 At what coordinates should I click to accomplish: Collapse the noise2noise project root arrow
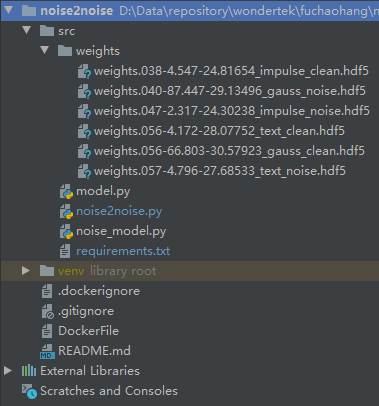point(8,10)
